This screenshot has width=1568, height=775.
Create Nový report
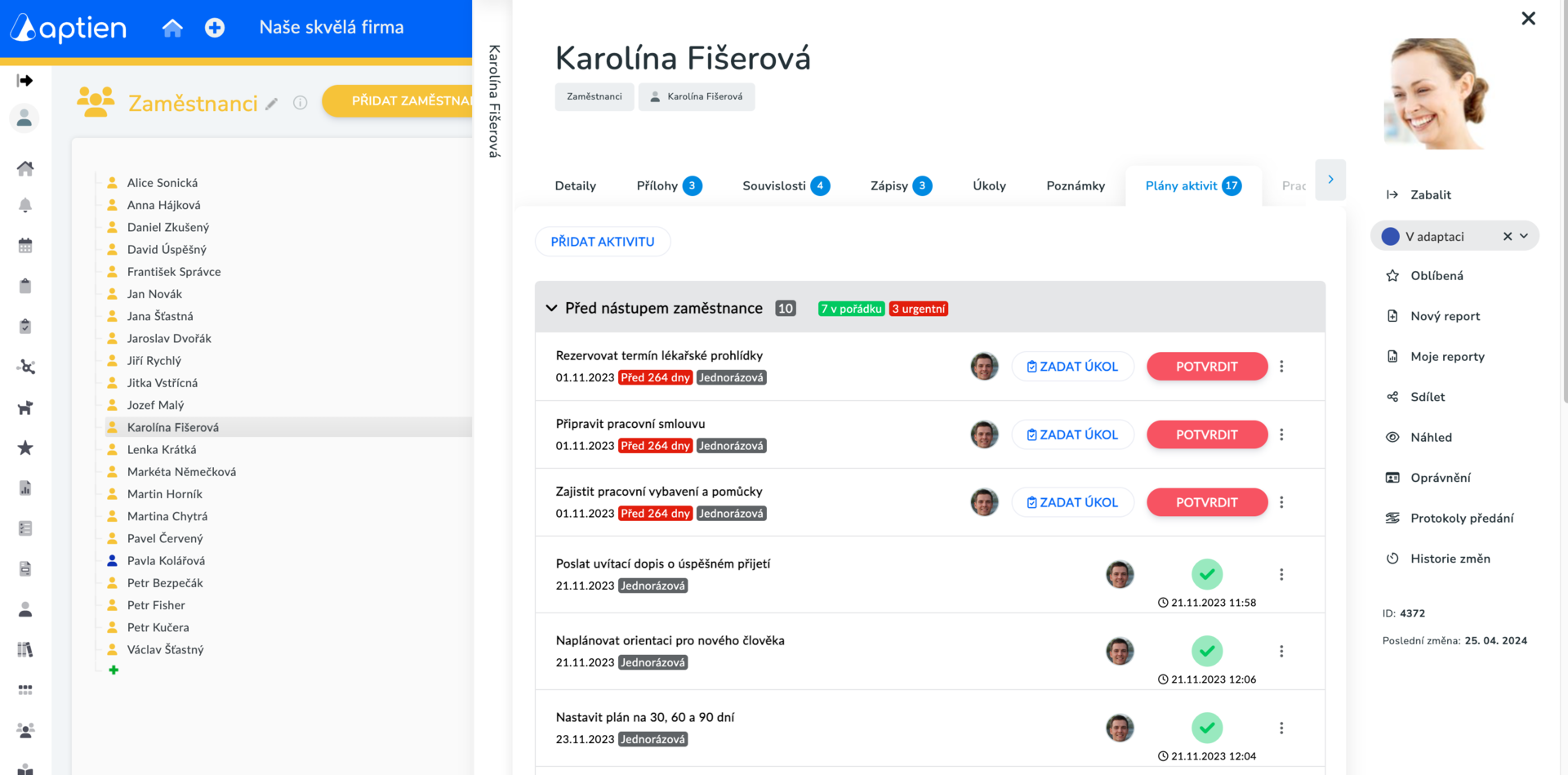[1432, 316]
